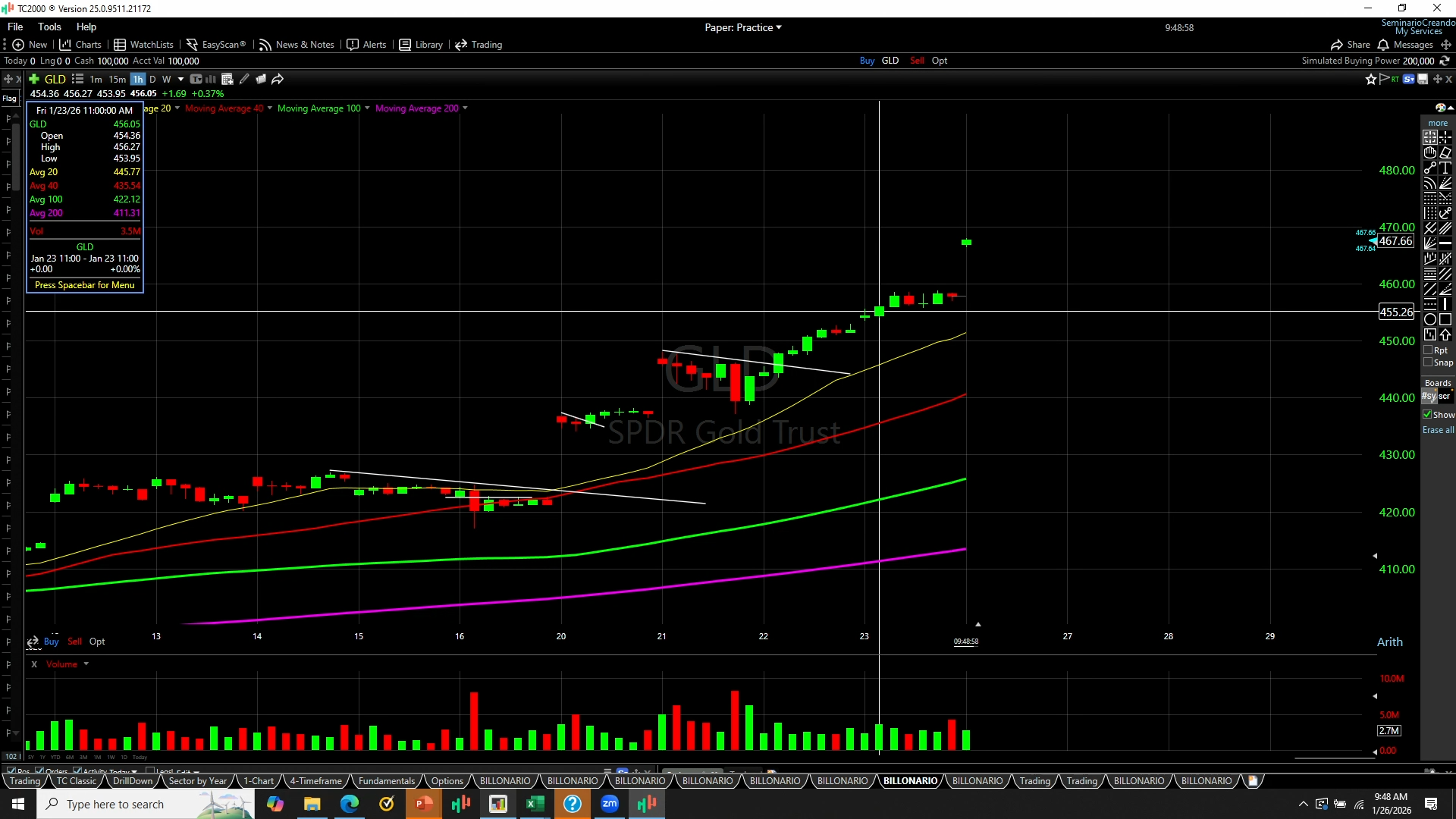Viewport: 1456px width, 819px height.
Task: Select the circle drawing tool
Action: pos(1430,319)
